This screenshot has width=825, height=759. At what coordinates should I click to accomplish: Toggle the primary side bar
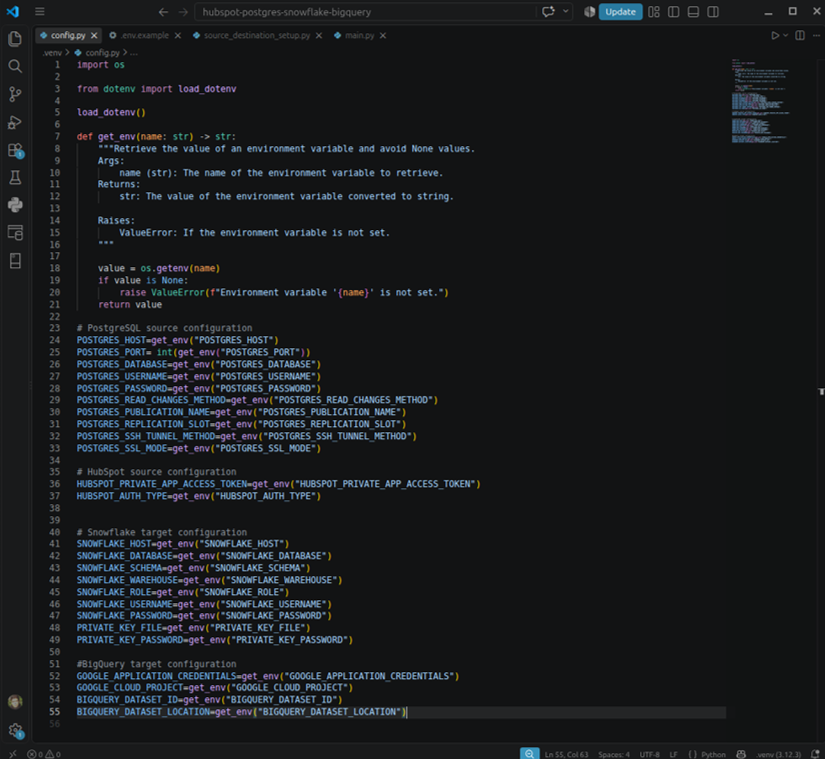pos(673,12)
